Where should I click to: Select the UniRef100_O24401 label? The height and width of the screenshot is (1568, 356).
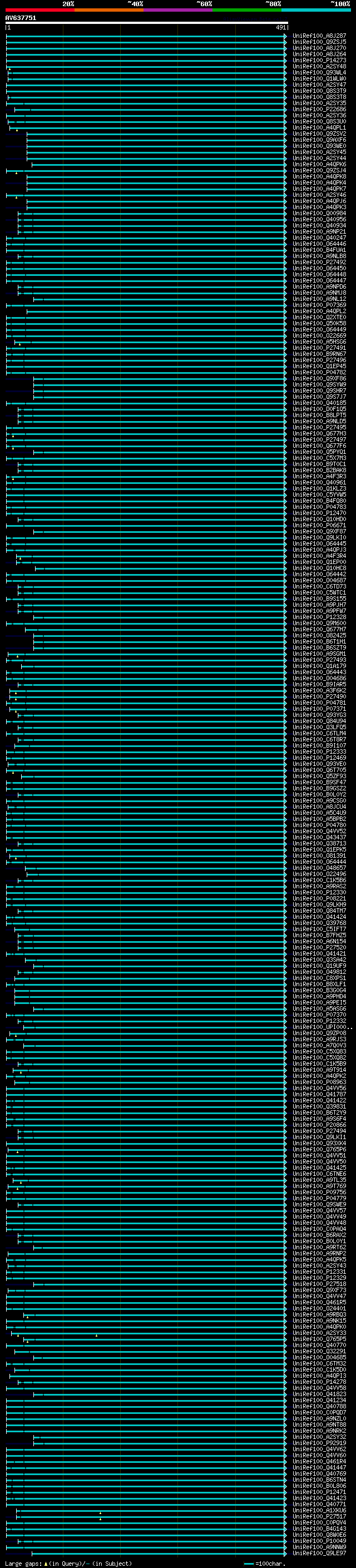(319, 1308)
